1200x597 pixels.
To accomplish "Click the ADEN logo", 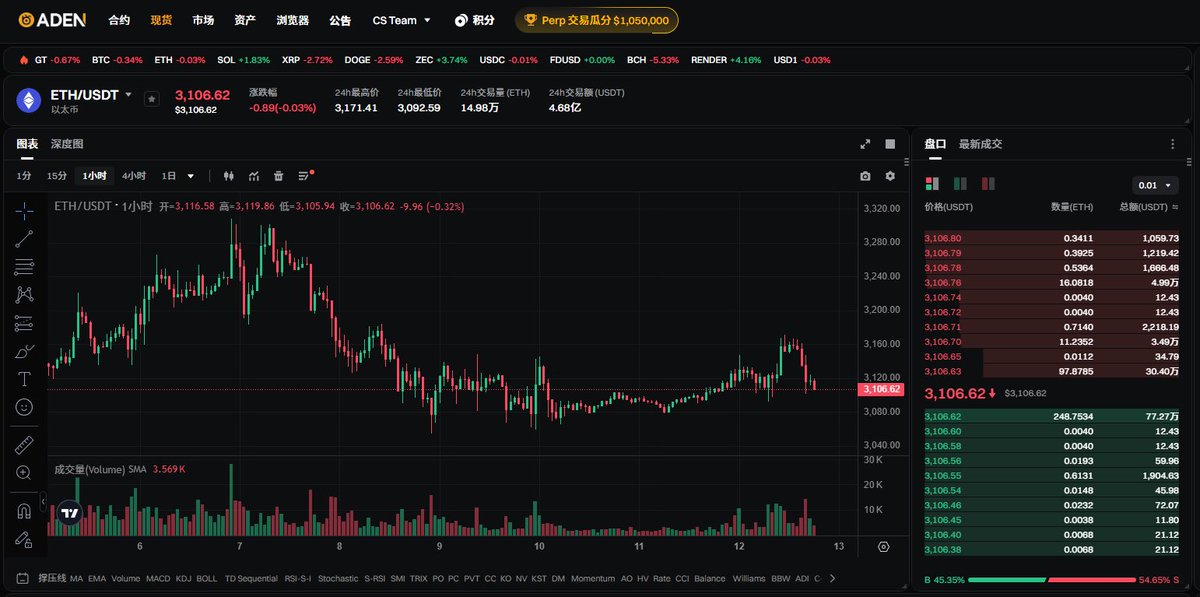I will pos(52,20).
